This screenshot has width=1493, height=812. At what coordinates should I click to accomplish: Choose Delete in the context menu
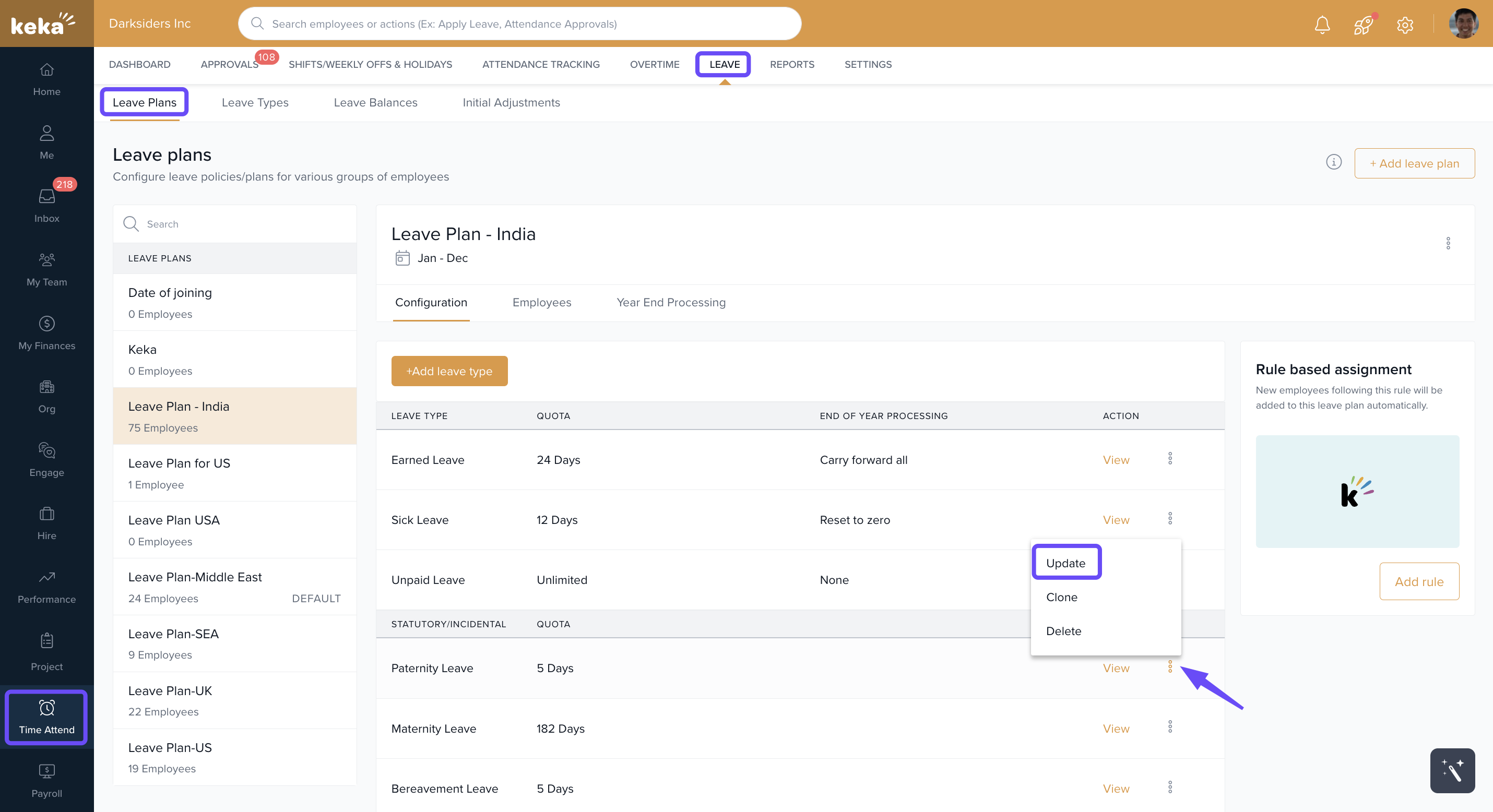(x=1063, y=630)
